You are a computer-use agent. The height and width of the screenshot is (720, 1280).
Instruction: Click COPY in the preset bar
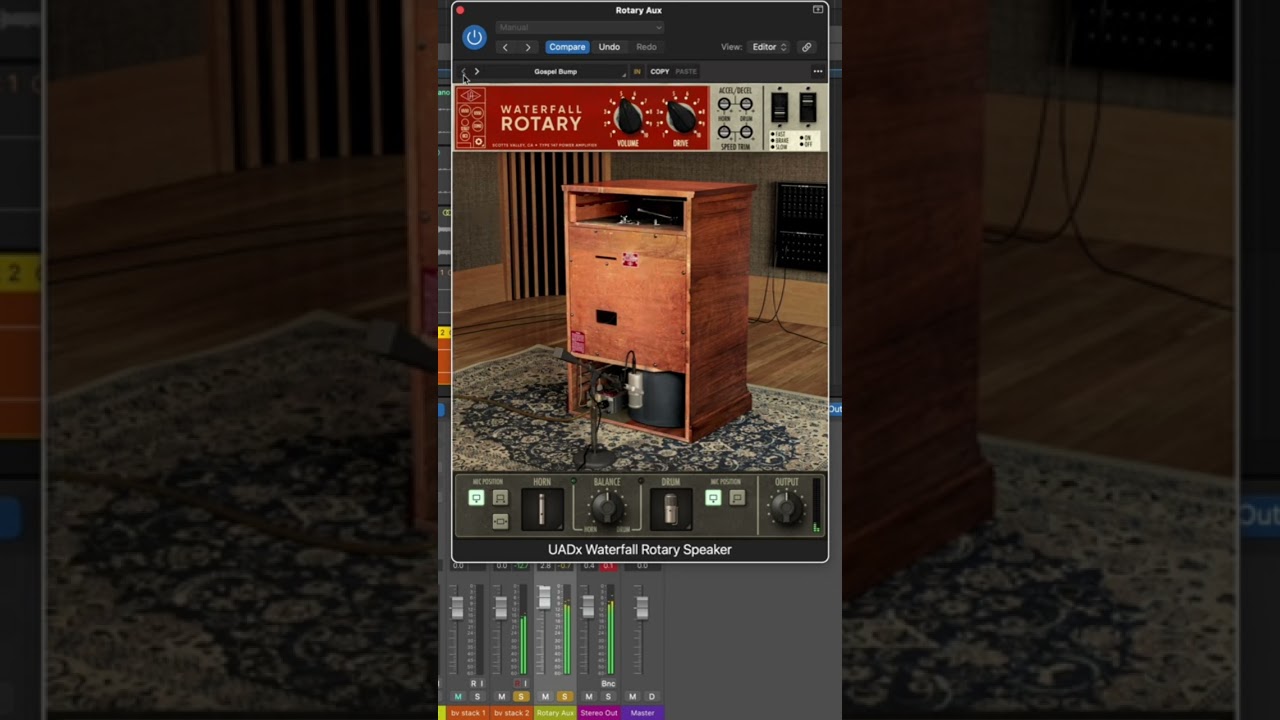pos(660,72)
